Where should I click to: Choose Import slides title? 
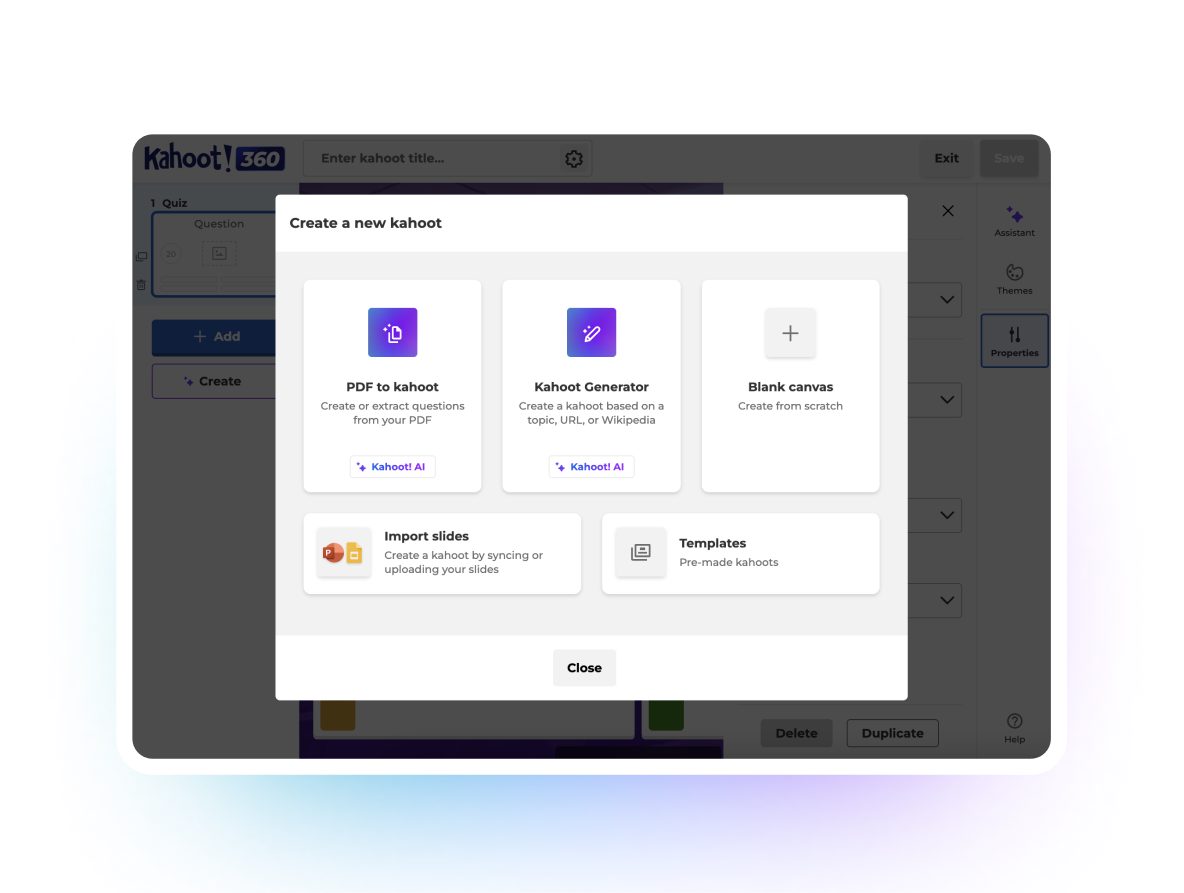pos(426,536)
